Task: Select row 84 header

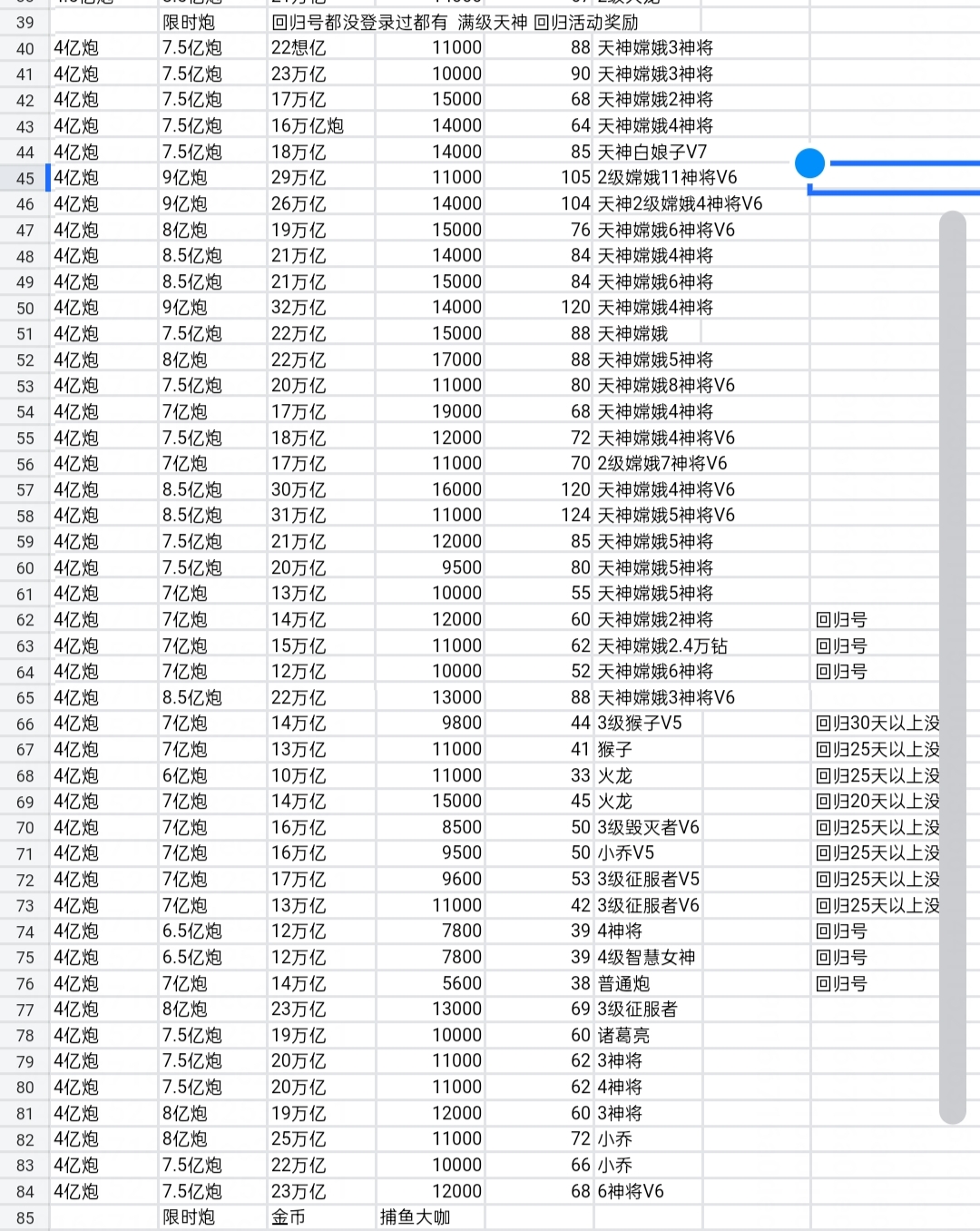Action: (x=24, y=1192)
